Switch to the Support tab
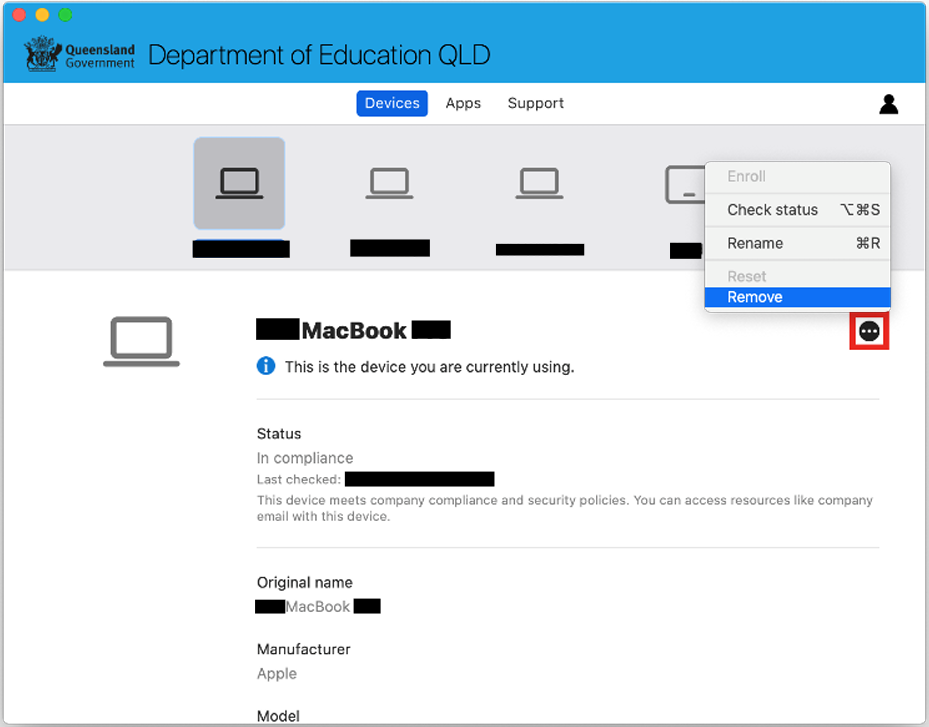929x727 pixels. pyautogui.click(x=536, y=103)
